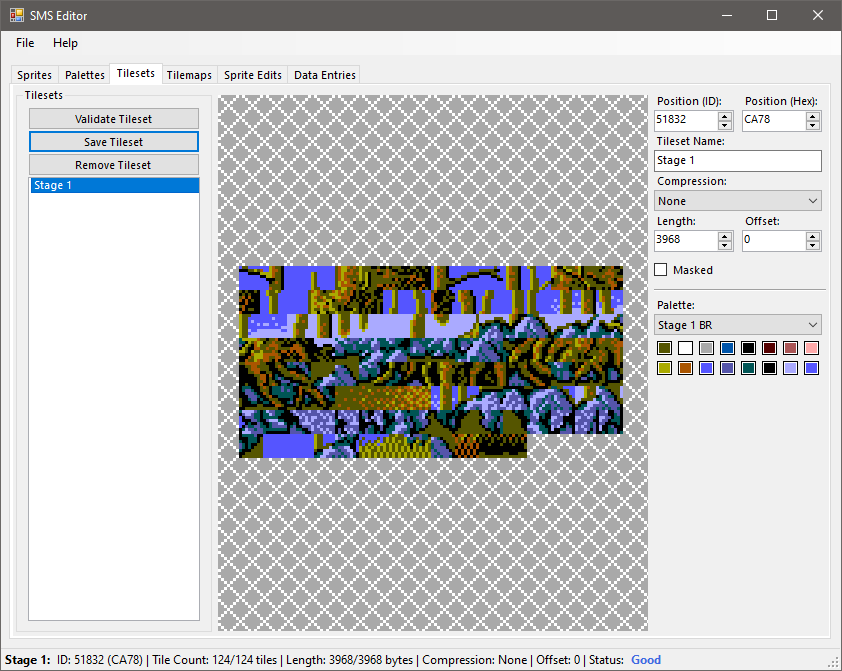
Task: Choose the yellow palette swatch
Action: [664, 368]
